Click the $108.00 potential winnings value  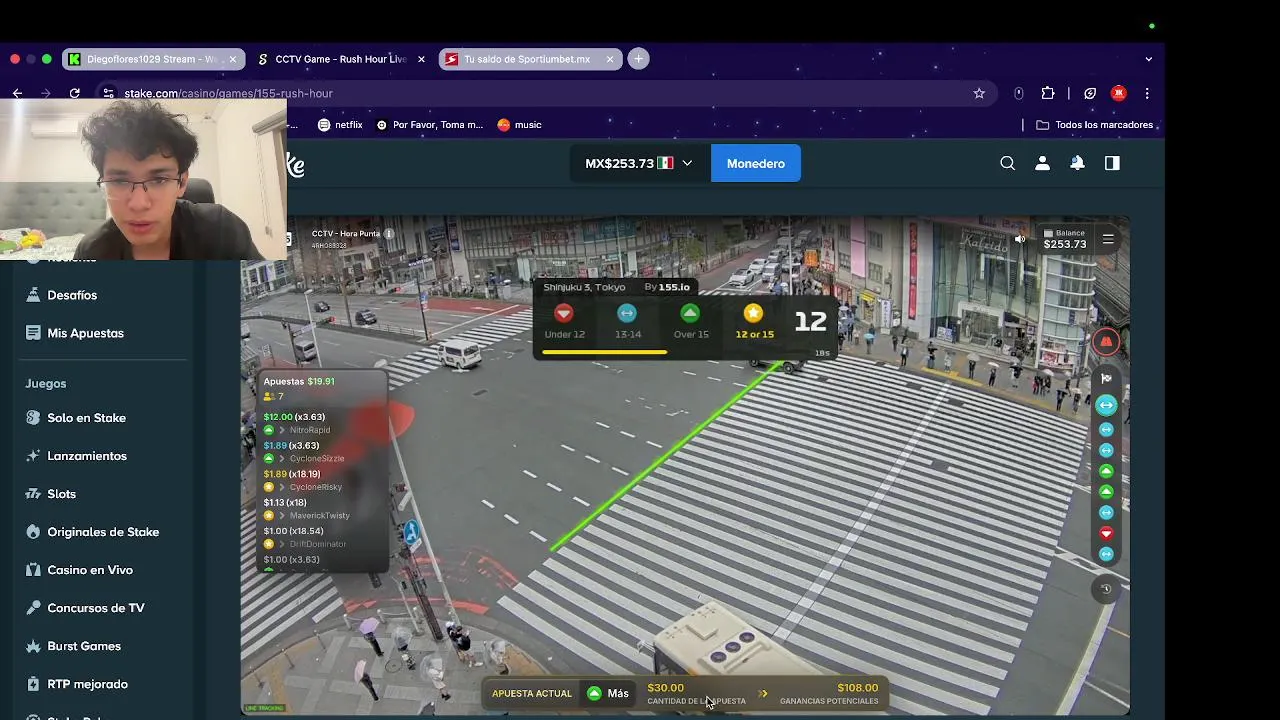(x=857, y=688)
